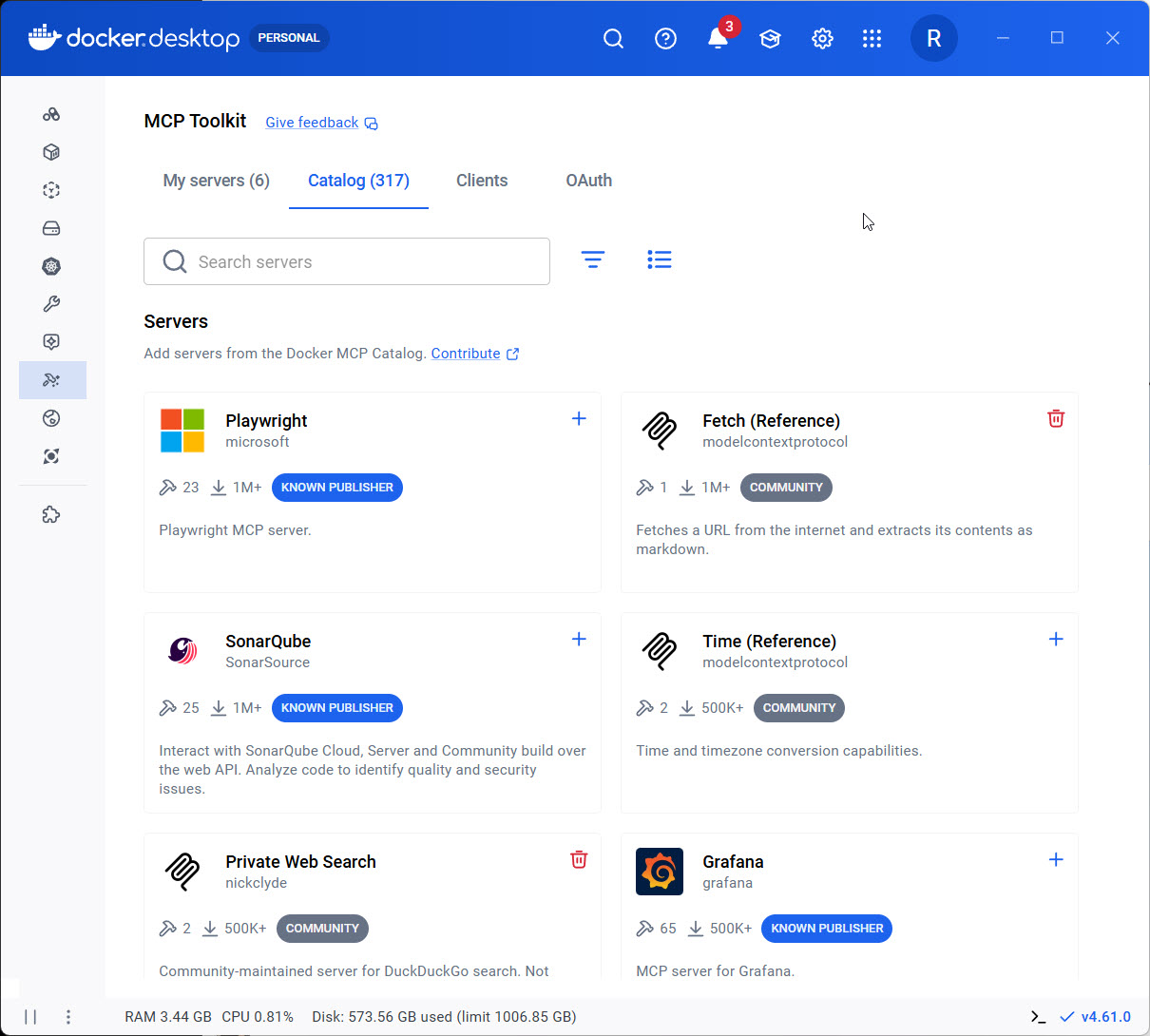Click KNOWN PUBLISHER badge on Playwright card
This screenshot has width=1150, height=1036.
pyautogui.click(x=337, y=488)
